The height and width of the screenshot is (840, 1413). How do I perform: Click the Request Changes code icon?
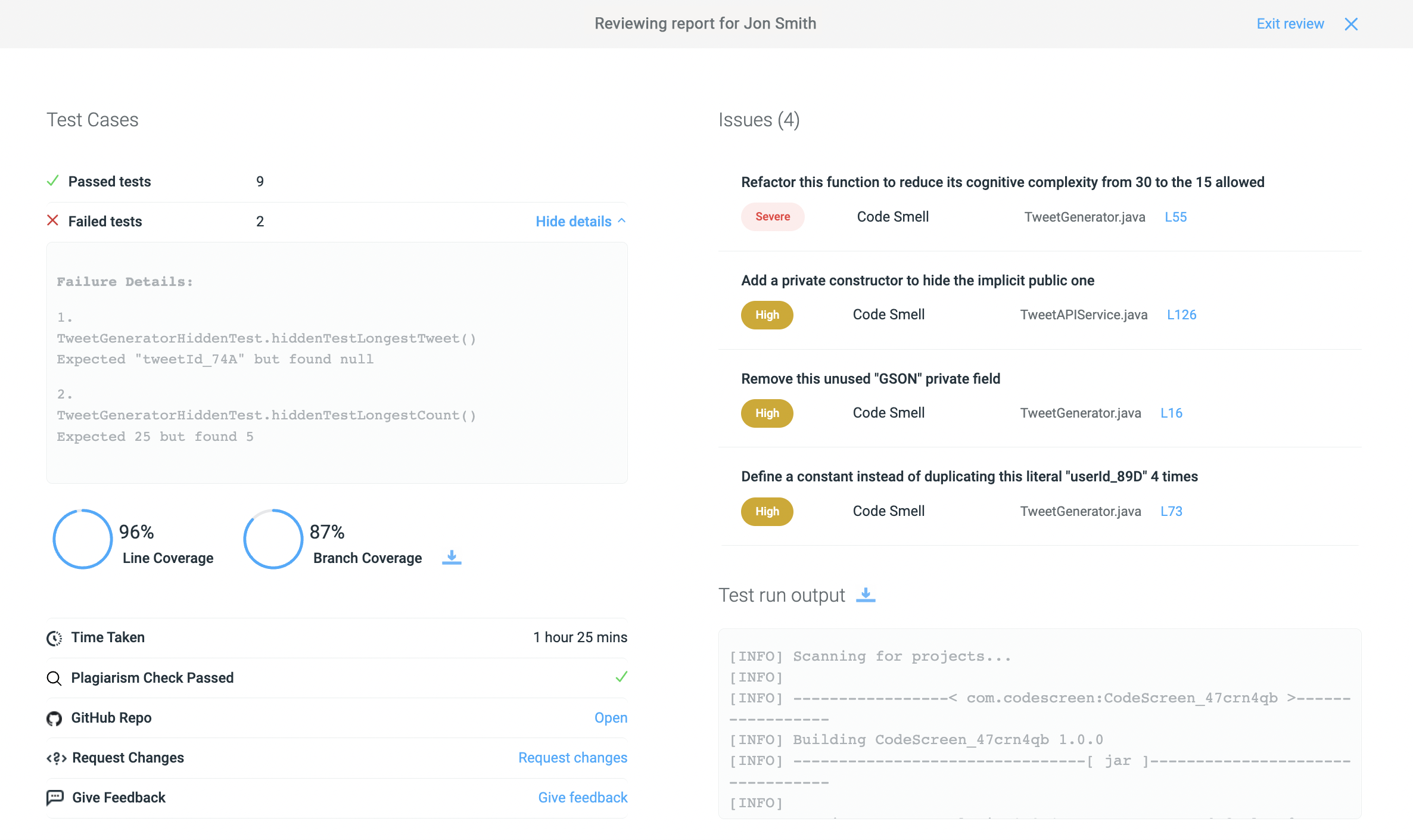pos(55,758)
